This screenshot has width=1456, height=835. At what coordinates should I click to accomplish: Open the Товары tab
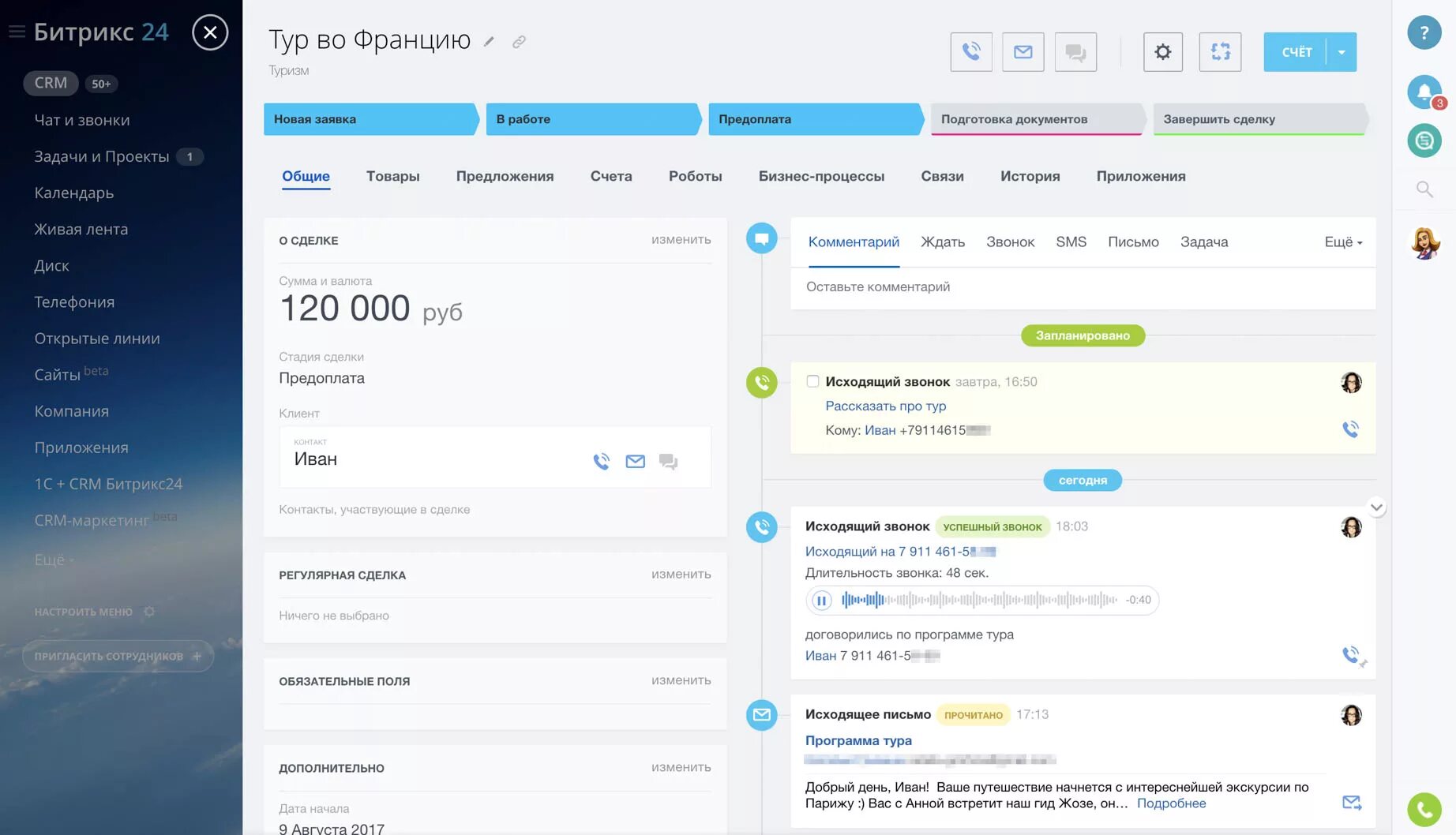coord(393,176)
